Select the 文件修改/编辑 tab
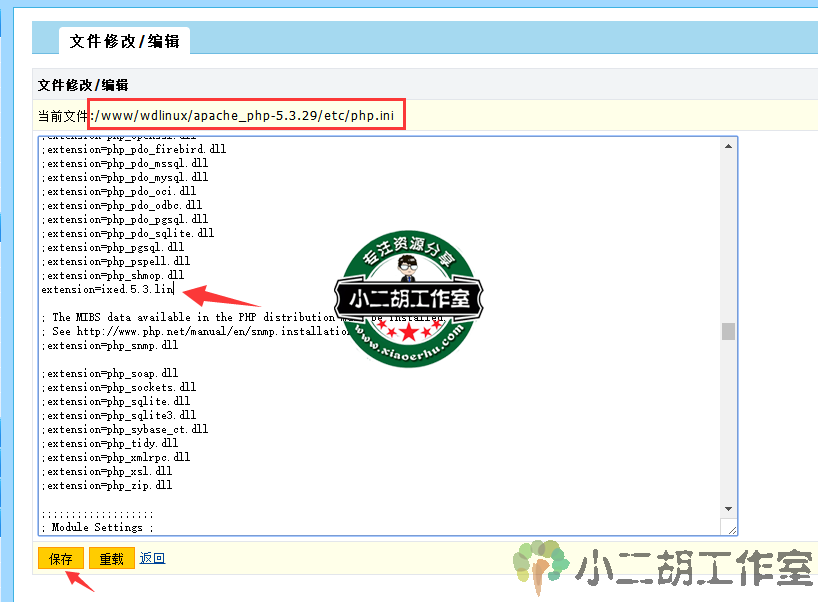Image resolution: width=818 pixels, height=602 pixels. (x=125, y=41)
